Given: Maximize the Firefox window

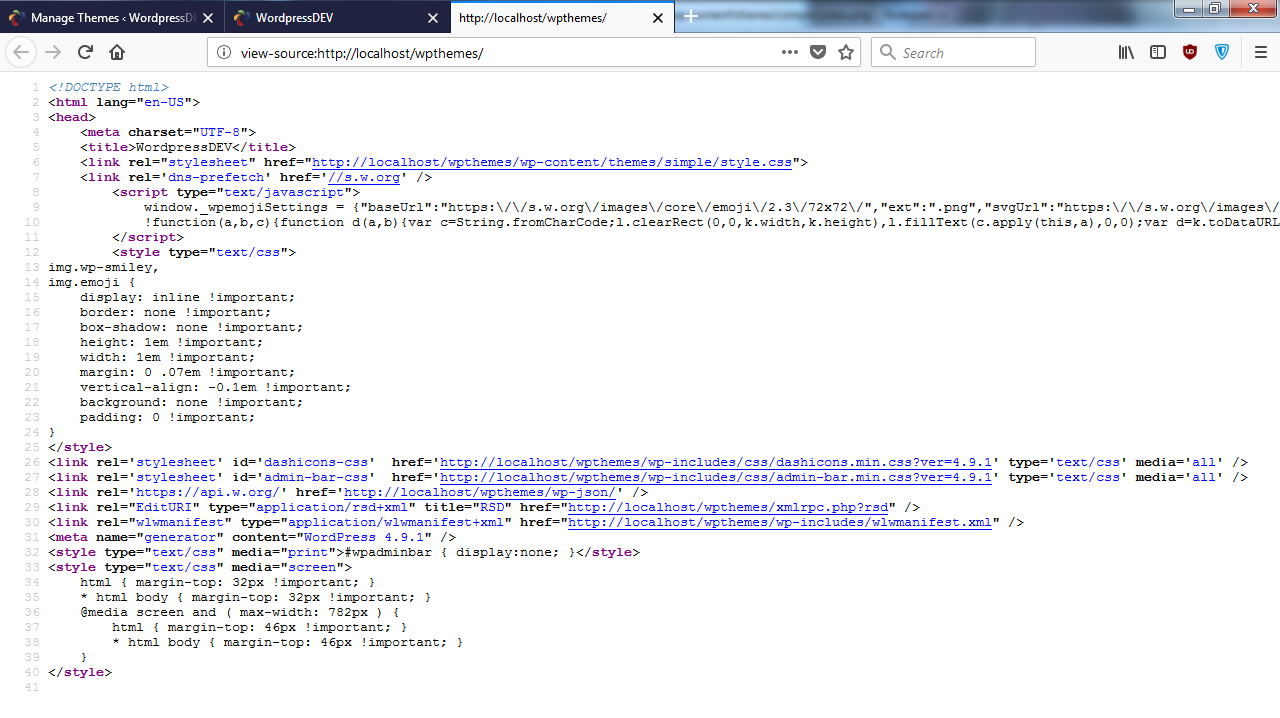Looking at the screenshot, I should pyautogui.click(x=1215, y=8).
